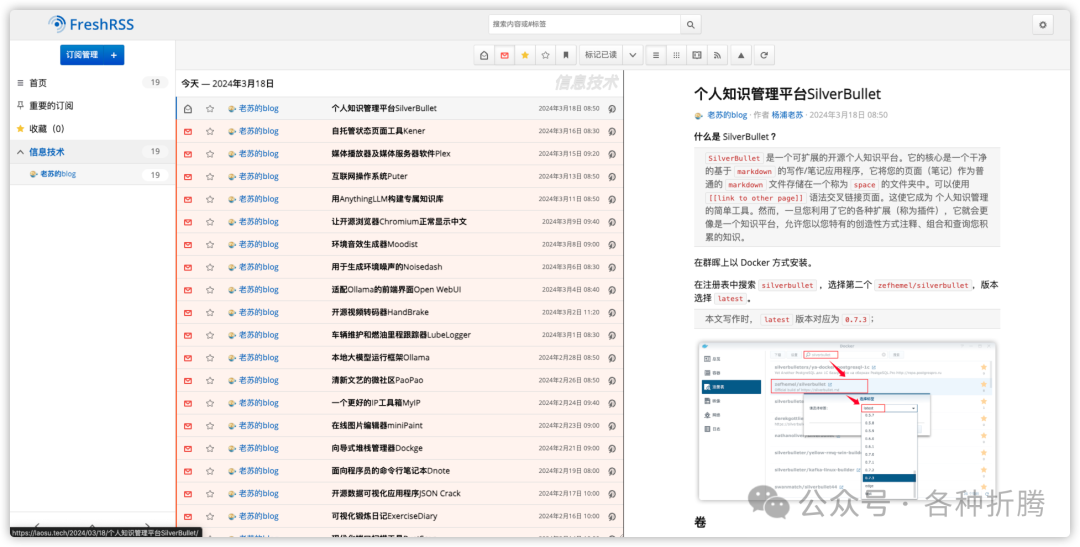This screenshot has width=1080, height=547.
Task: Switch to the global grid view icon
Action: point(676,55)
